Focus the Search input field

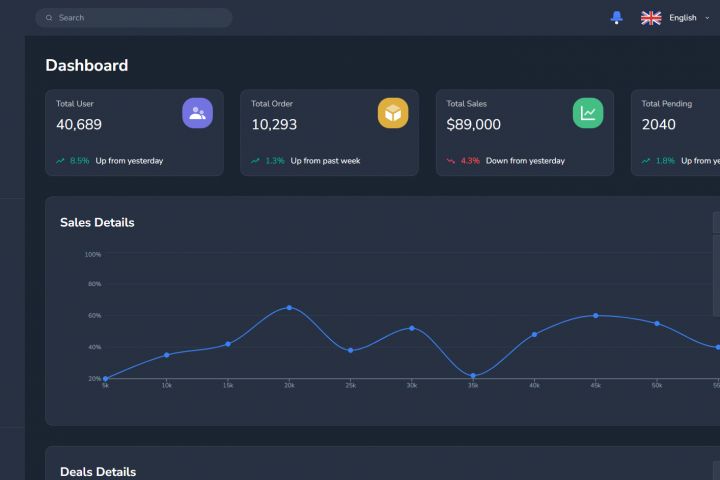click(x=134, y=18)
